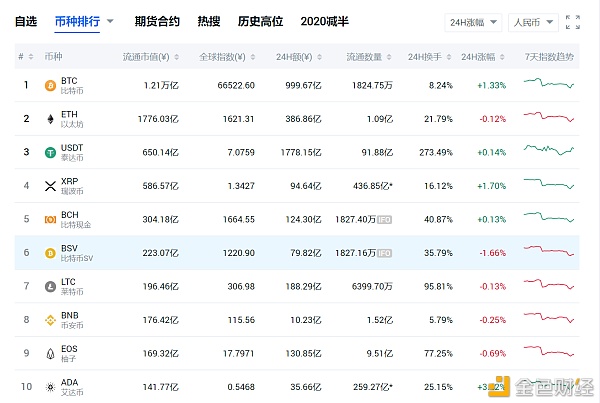
Task: Sort by 24H换手 column arrows
Action: click(x=449, y=57)
